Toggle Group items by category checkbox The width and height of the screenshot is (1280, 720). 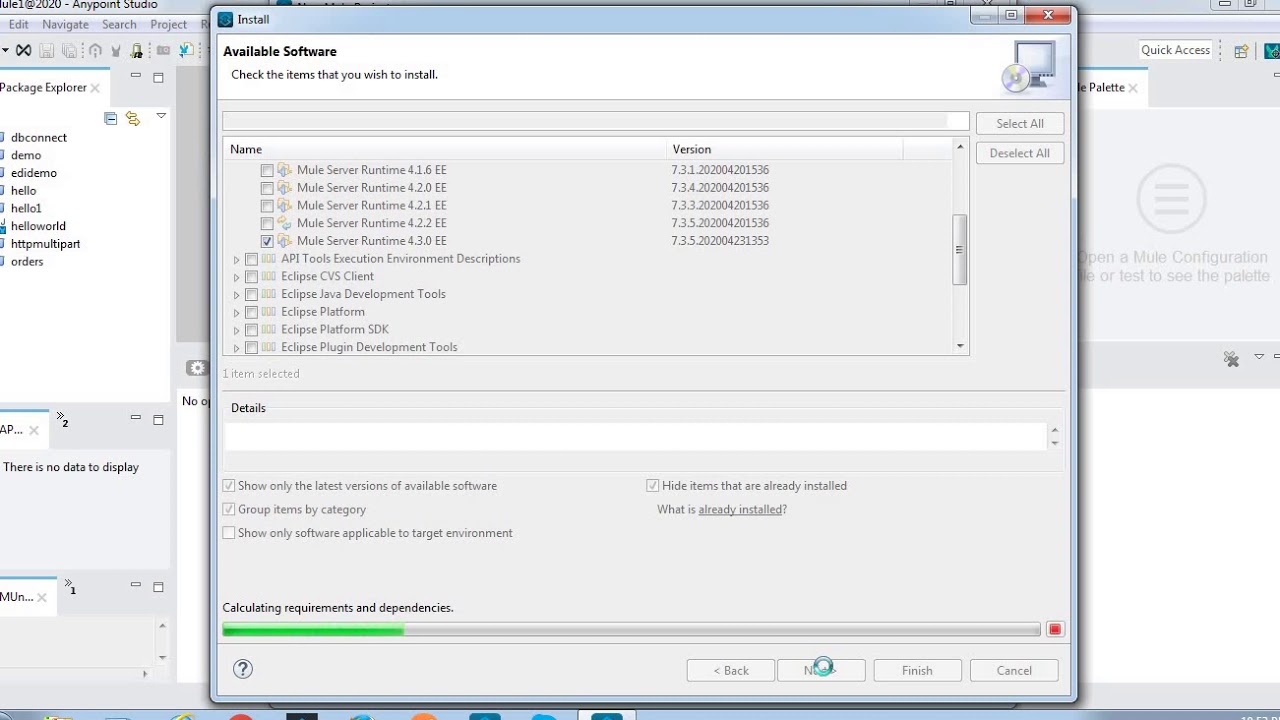pos(229,510)
